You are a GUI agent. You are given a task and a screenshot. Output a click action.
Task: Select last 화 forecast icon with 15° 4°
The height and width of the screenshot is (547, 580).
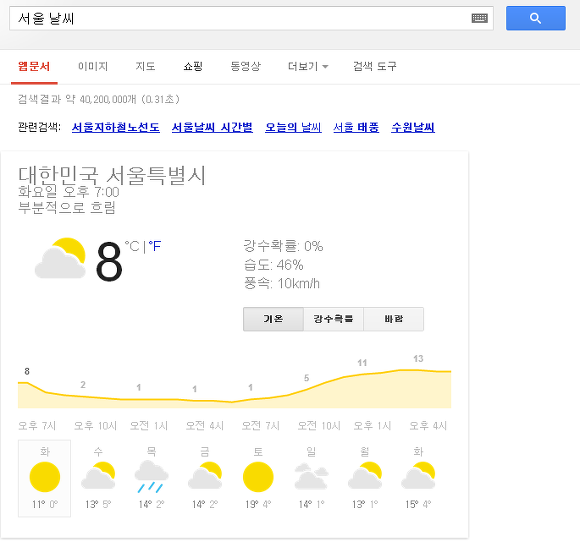tap(418, 476)
